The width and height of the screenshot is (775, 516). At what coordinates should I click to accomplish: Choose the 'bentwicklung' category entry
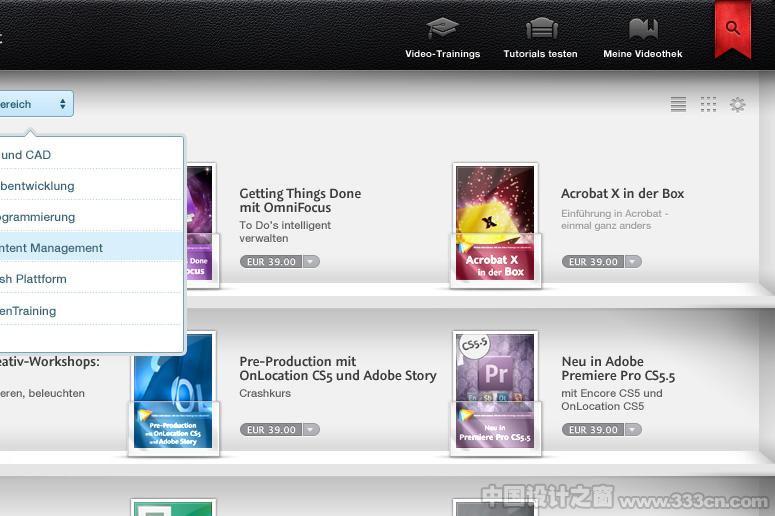tap(91, 186)
